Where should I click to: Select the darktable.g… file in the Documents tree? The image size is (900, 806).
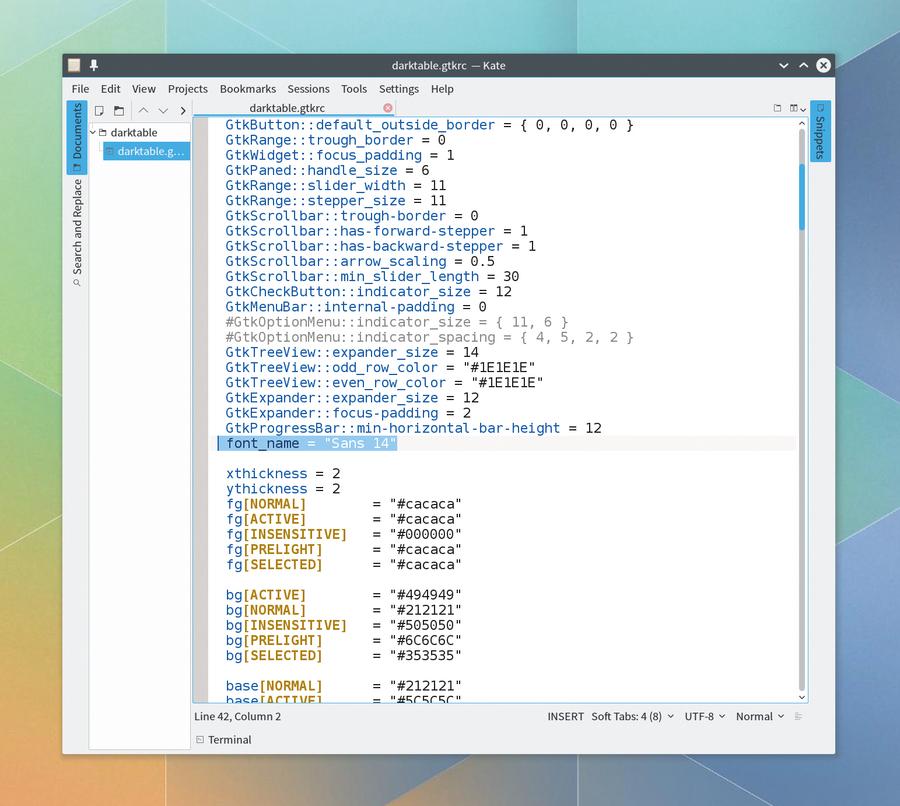146,151
